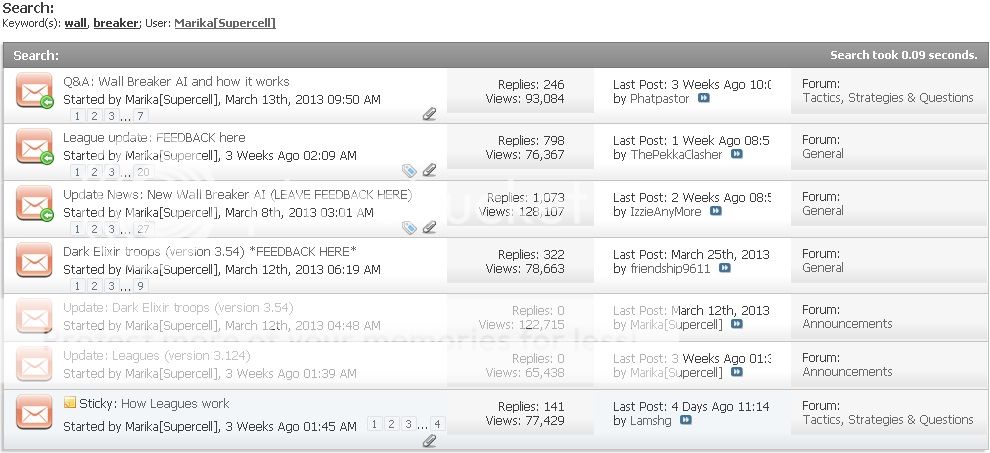The width and height of the screenshot is (990, 453).
Task: Click envelope icon of Dark Elixir FEEDBACK thread
Action: click(x=33, y=260)
